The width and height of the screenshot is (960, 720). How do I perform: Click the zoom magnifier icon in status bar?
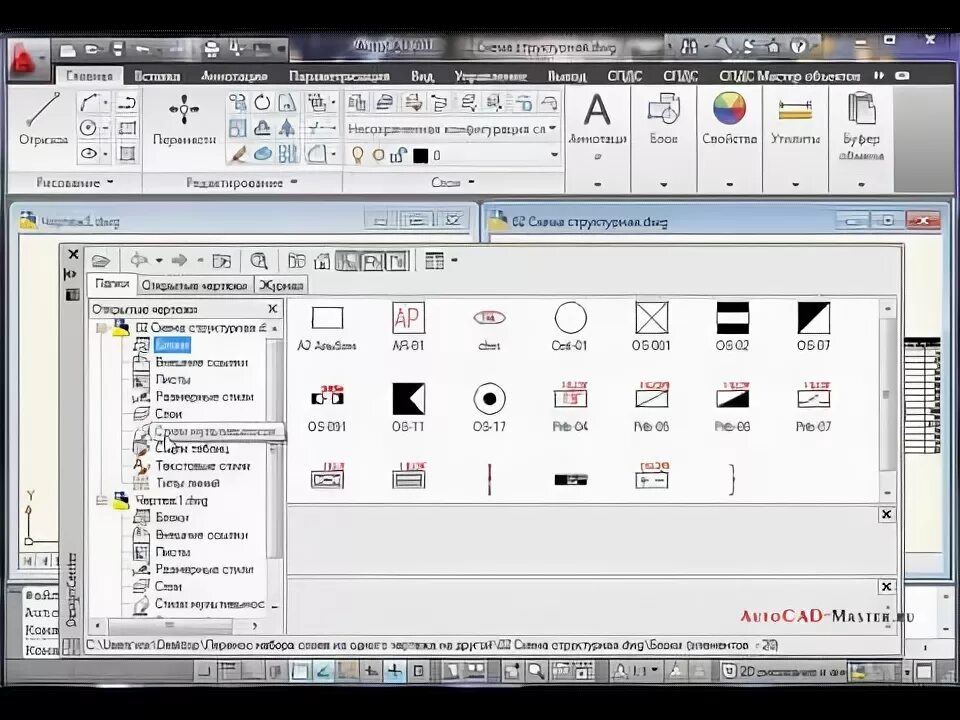pyautogui.click(x=536, y=671)
